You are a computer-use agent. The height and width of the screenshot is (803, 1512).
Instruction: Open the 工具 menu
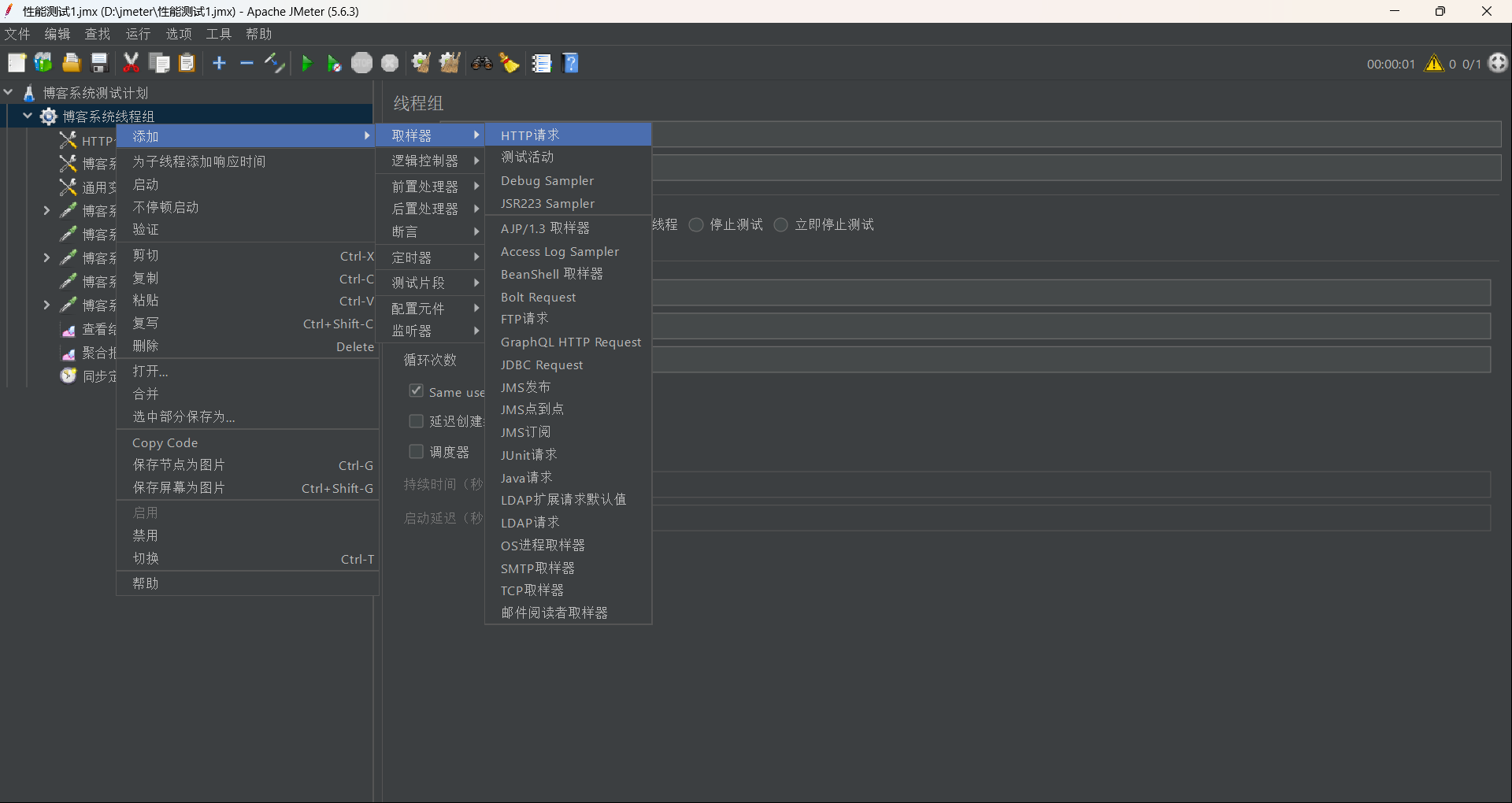tap(219, 34)
